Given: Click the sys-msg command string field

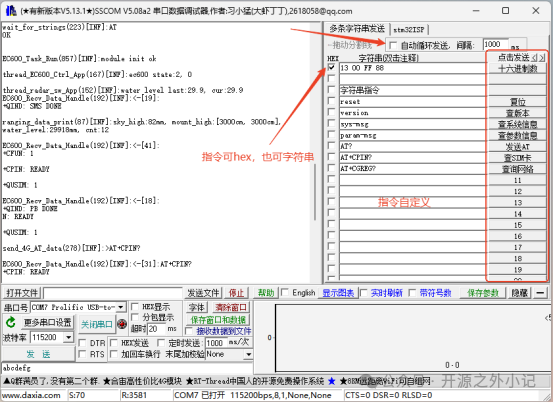Looking at the screenshot, I should click(x=412, y=124).
